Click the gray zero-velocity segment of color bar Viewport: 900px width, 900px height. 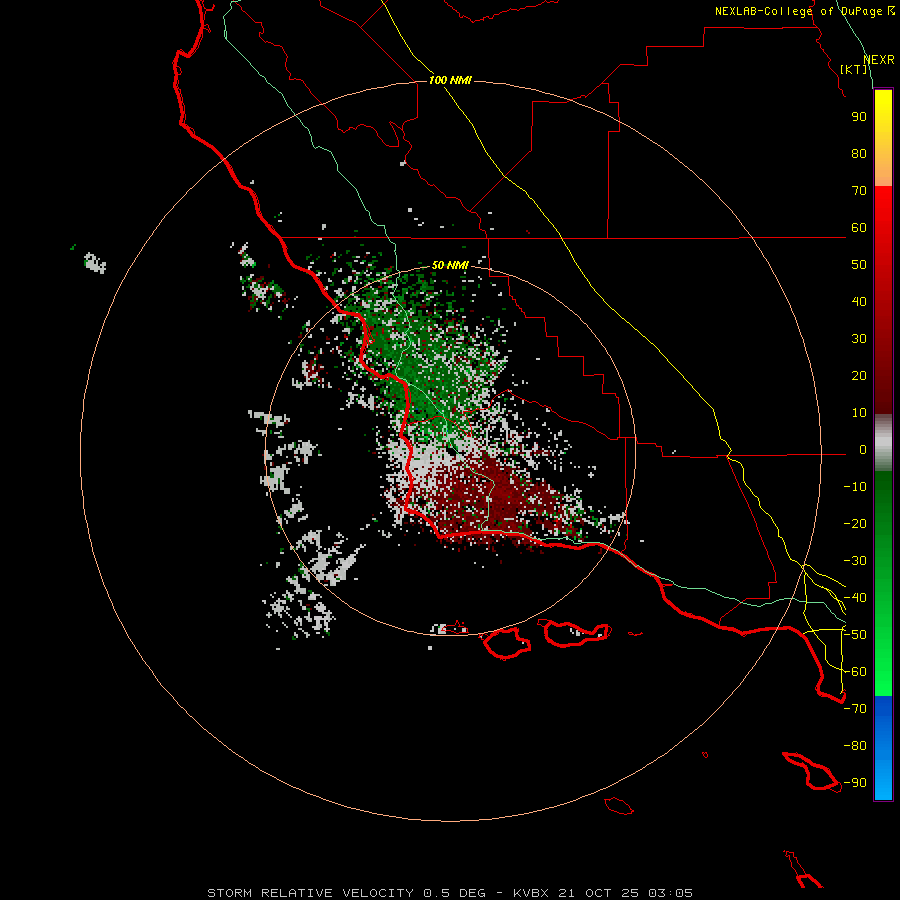click(883, 443)
